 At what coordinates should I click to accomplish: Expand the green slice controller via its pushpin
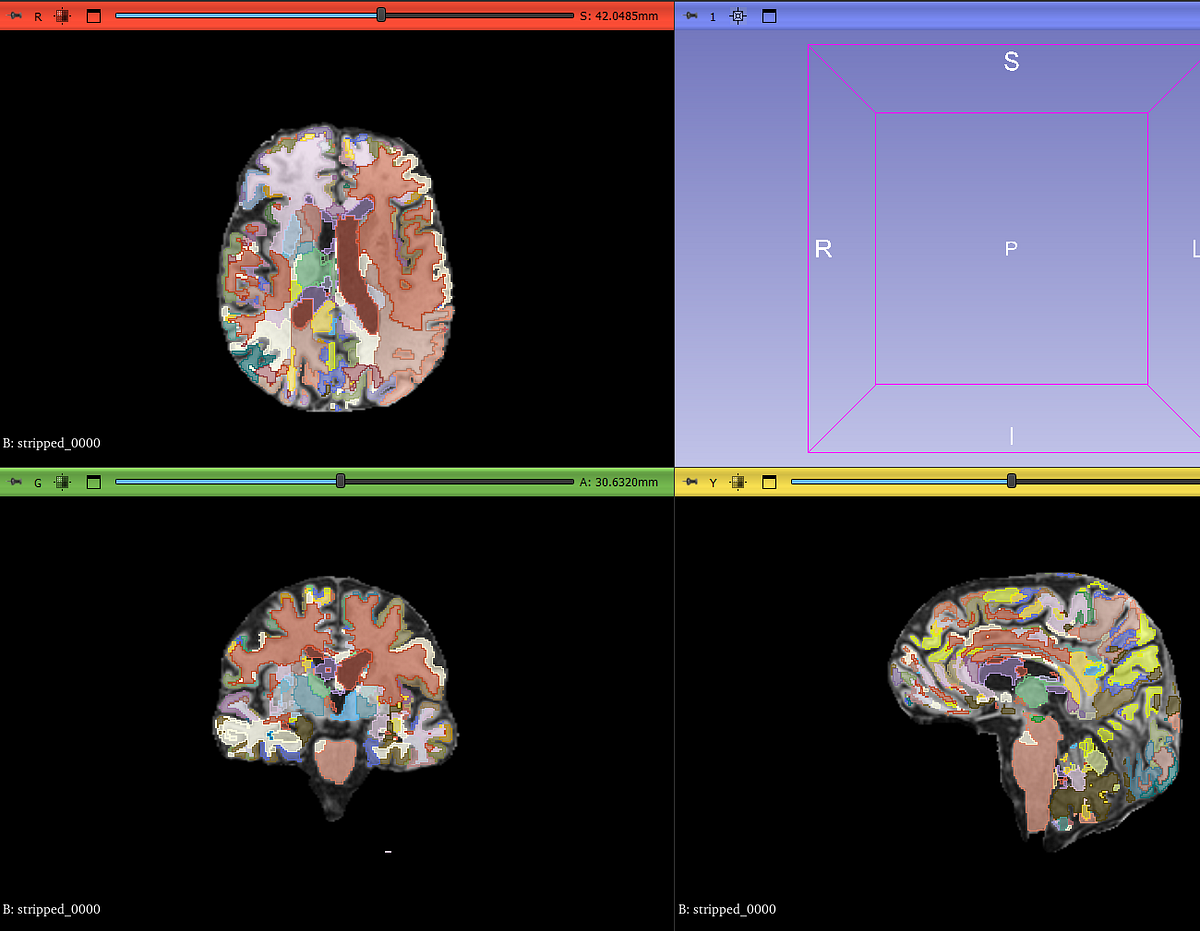coord(14,481)
